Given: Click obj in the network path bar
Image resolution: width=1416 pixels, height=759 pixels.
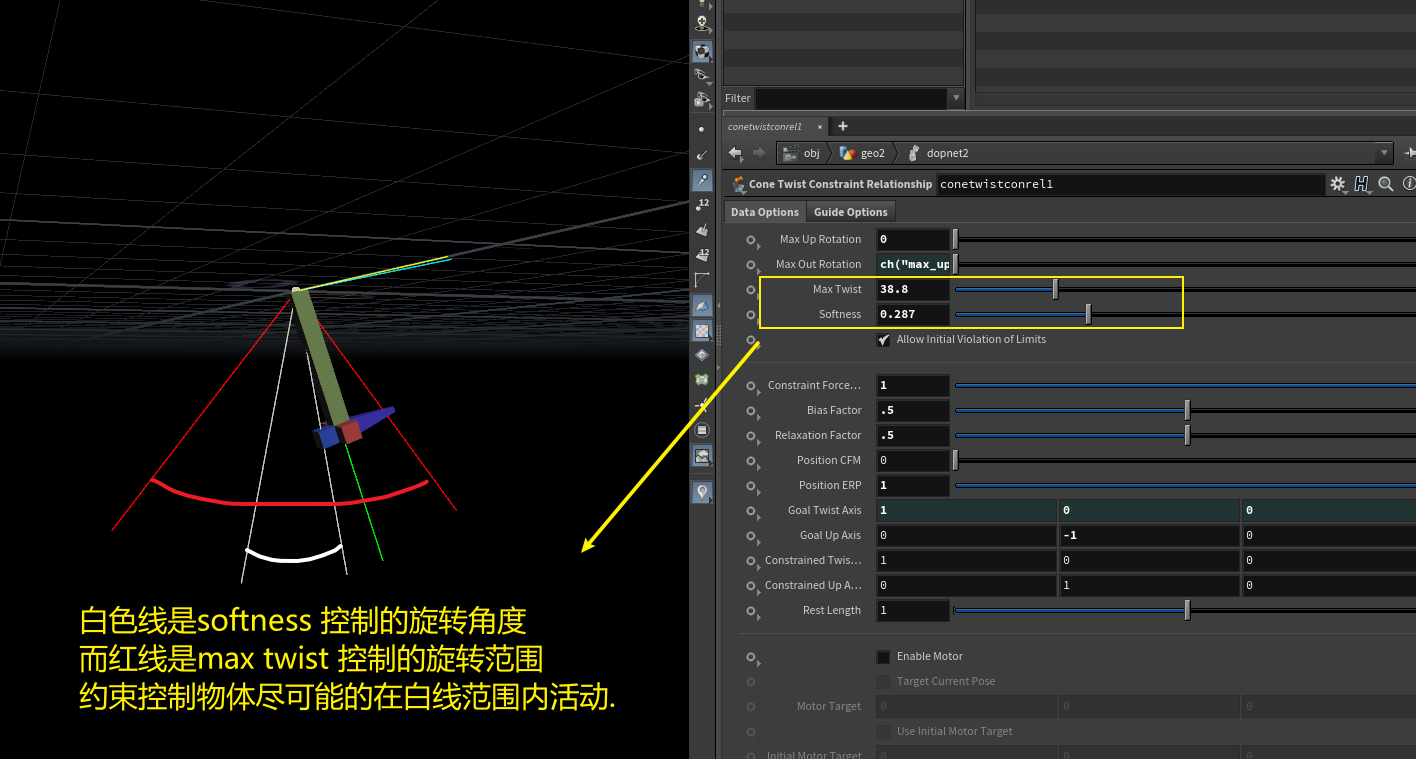Looking at the screenshot, I should [x=812, y=152].
